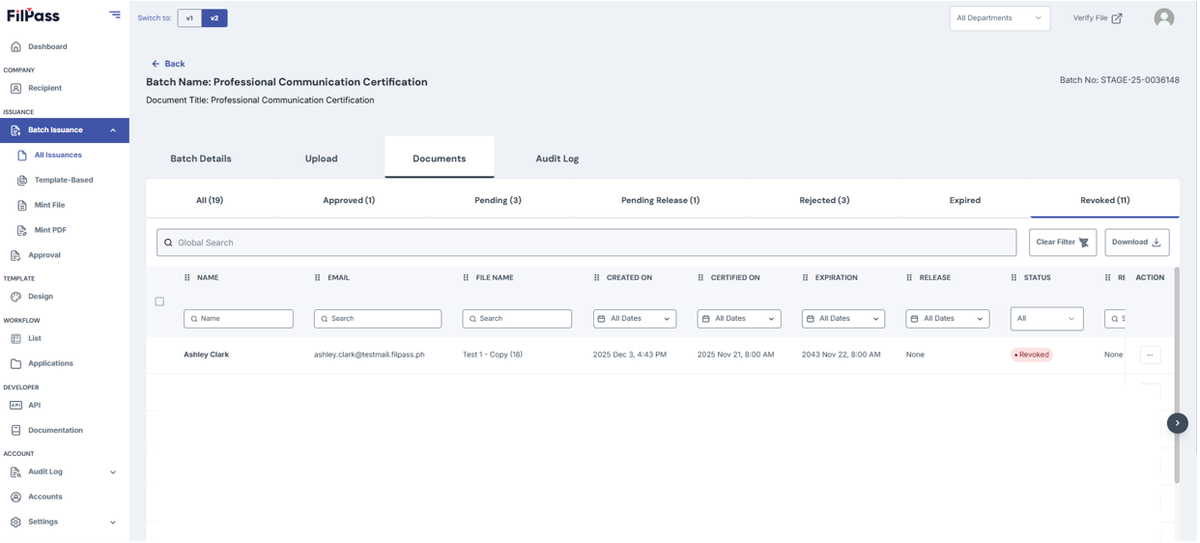Click email ashley.clark@testmail.filpass.ph
The width and height of the screenshot is (1200, 543).
tap(369, 355)
